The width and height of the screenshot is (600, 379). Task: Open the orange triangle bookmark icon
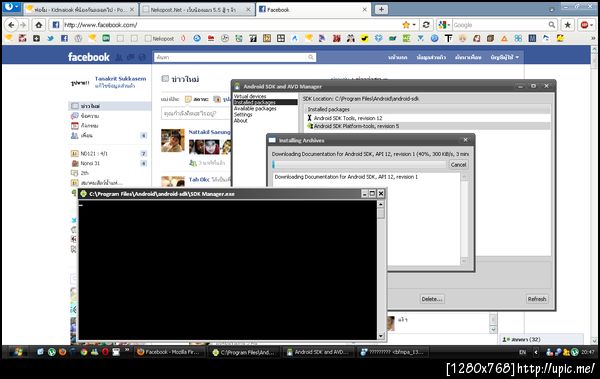tap(504, 38)
